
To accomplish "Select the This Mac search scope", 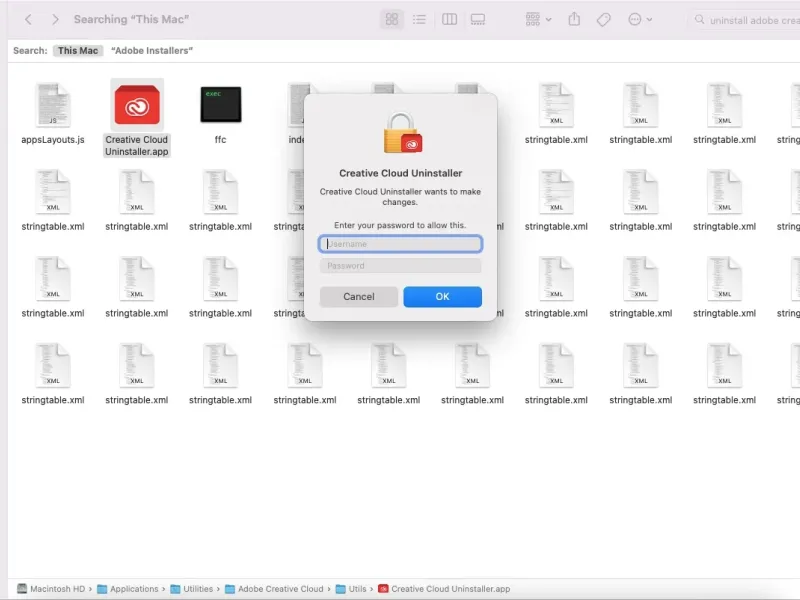I will click(x=78, y=51).
